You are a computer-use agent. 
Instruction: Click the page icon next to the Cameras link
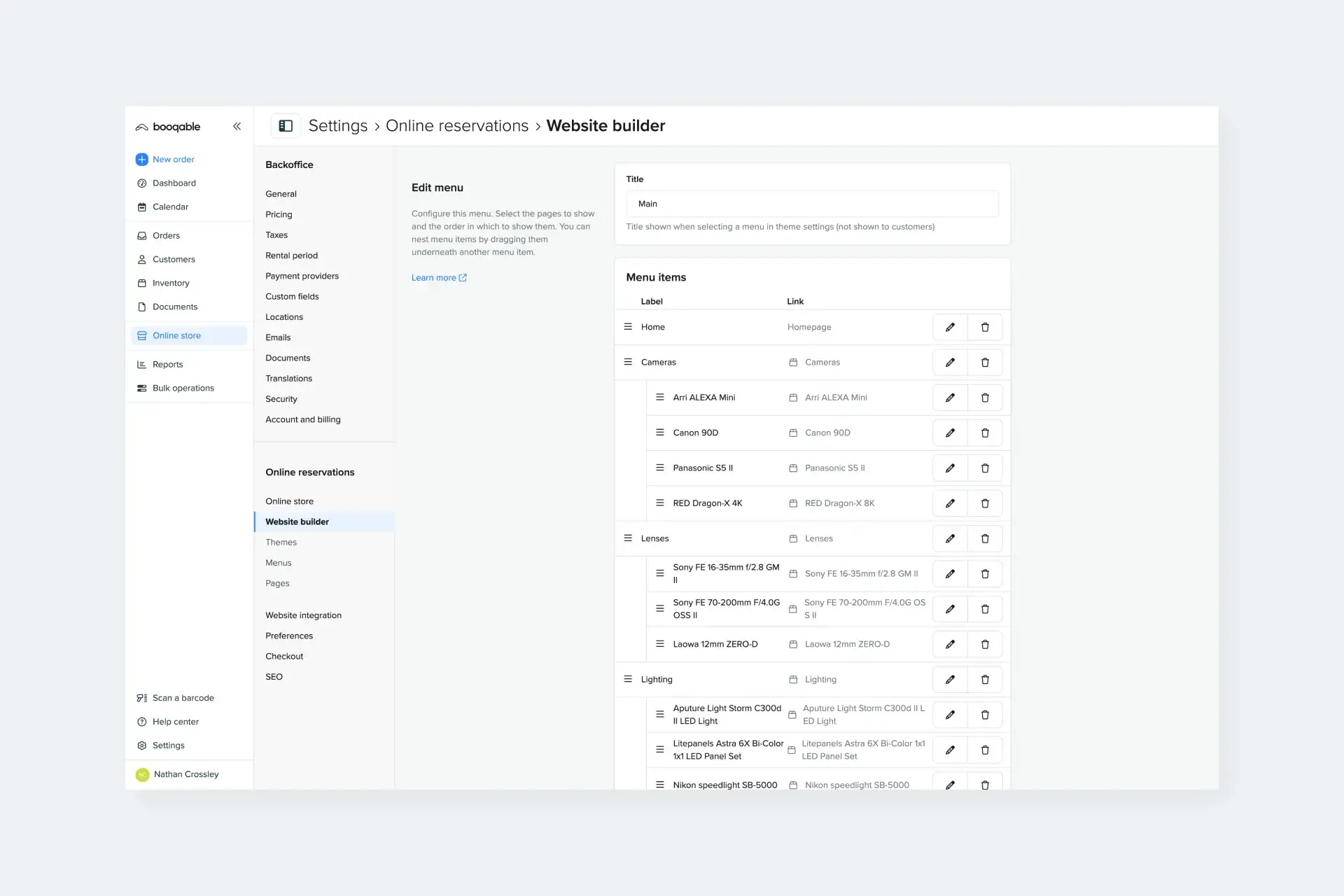coord(793,362)
